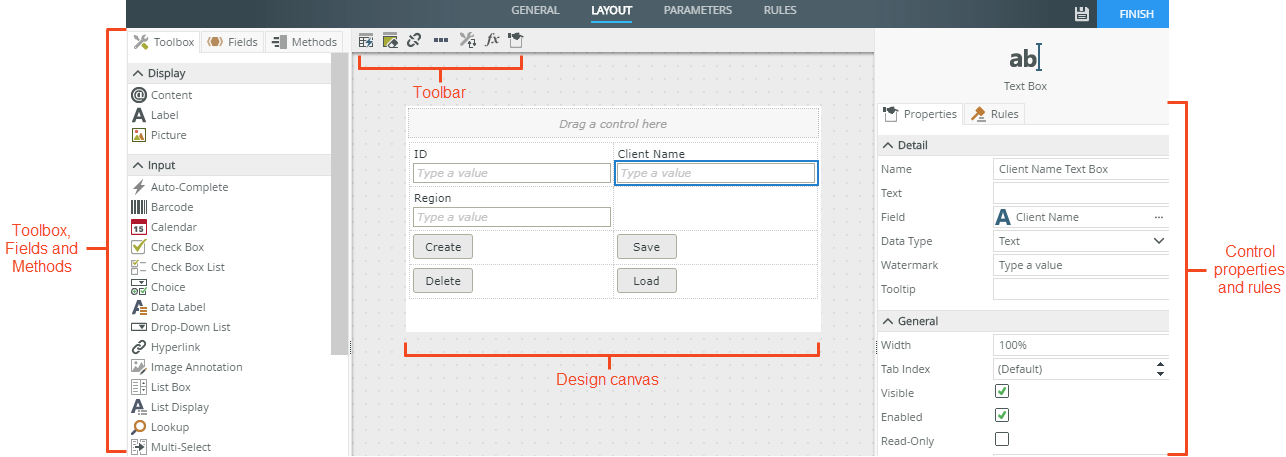This screenshot has width=1286, height=457.
Task: Select the Check Box control in toolbox
Action: click(x=168, y=247)
